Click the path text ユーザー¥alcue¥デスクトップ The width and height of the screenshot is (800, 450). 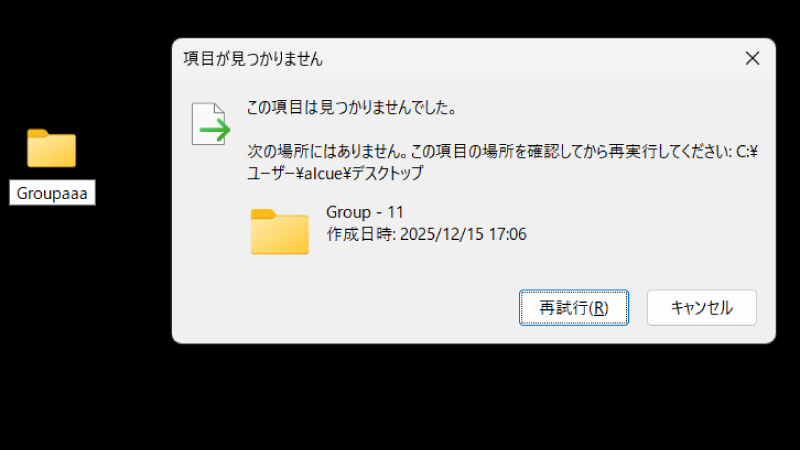point(335,173)
